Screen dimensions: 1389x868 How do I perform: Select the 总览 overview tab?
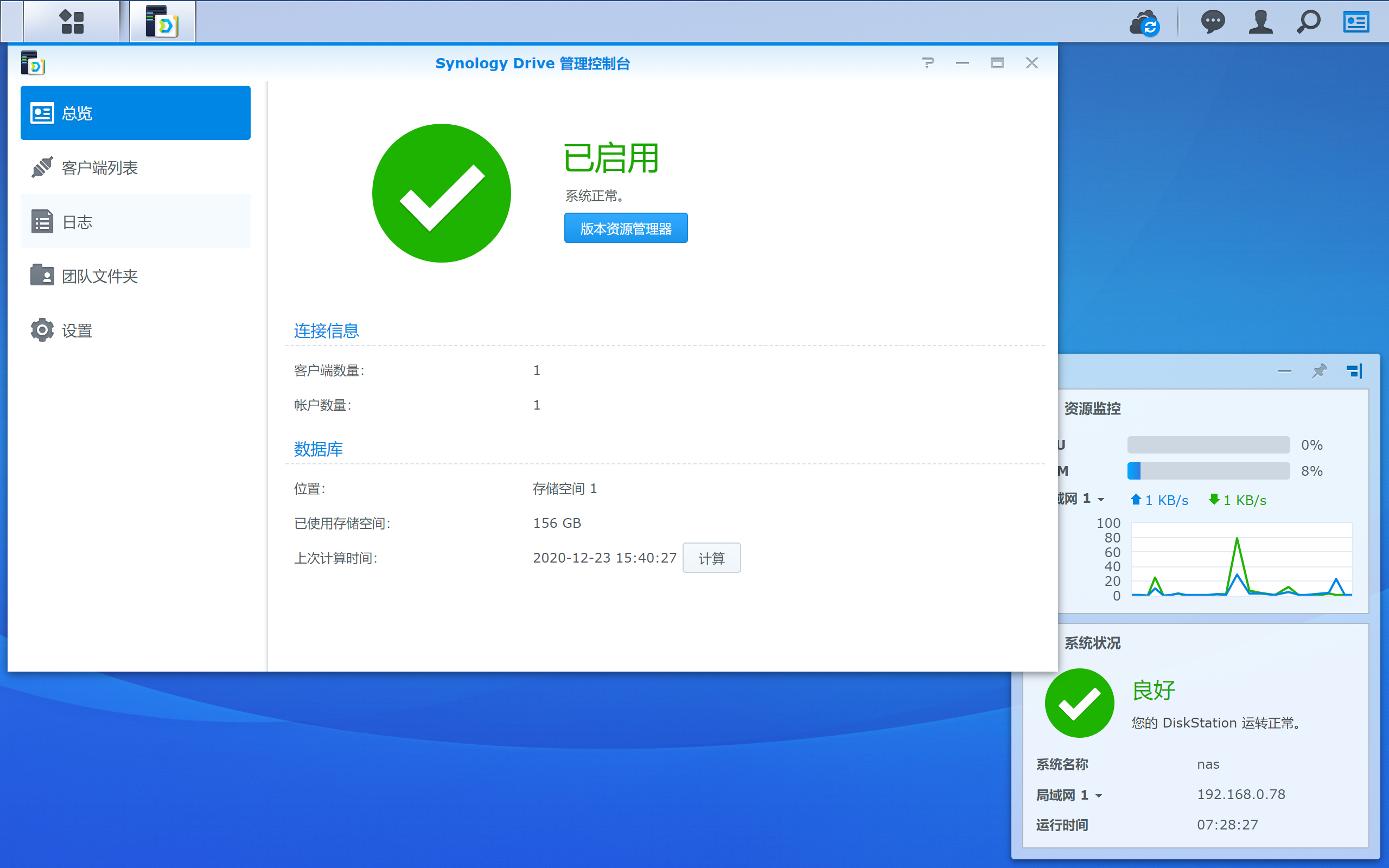point(136,113)
